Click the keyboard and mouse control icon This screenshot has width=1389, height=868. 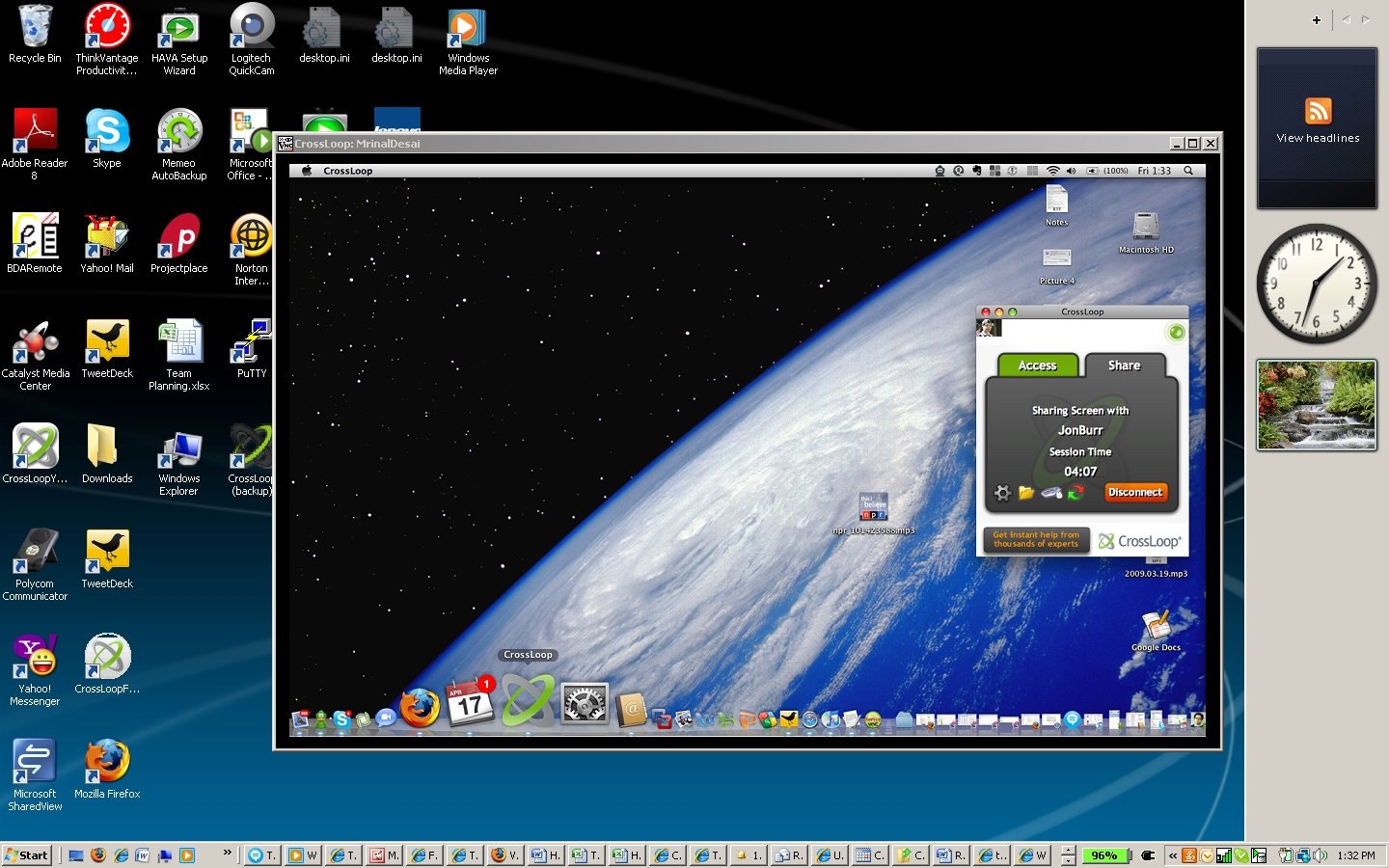[x=1051, y=493]
